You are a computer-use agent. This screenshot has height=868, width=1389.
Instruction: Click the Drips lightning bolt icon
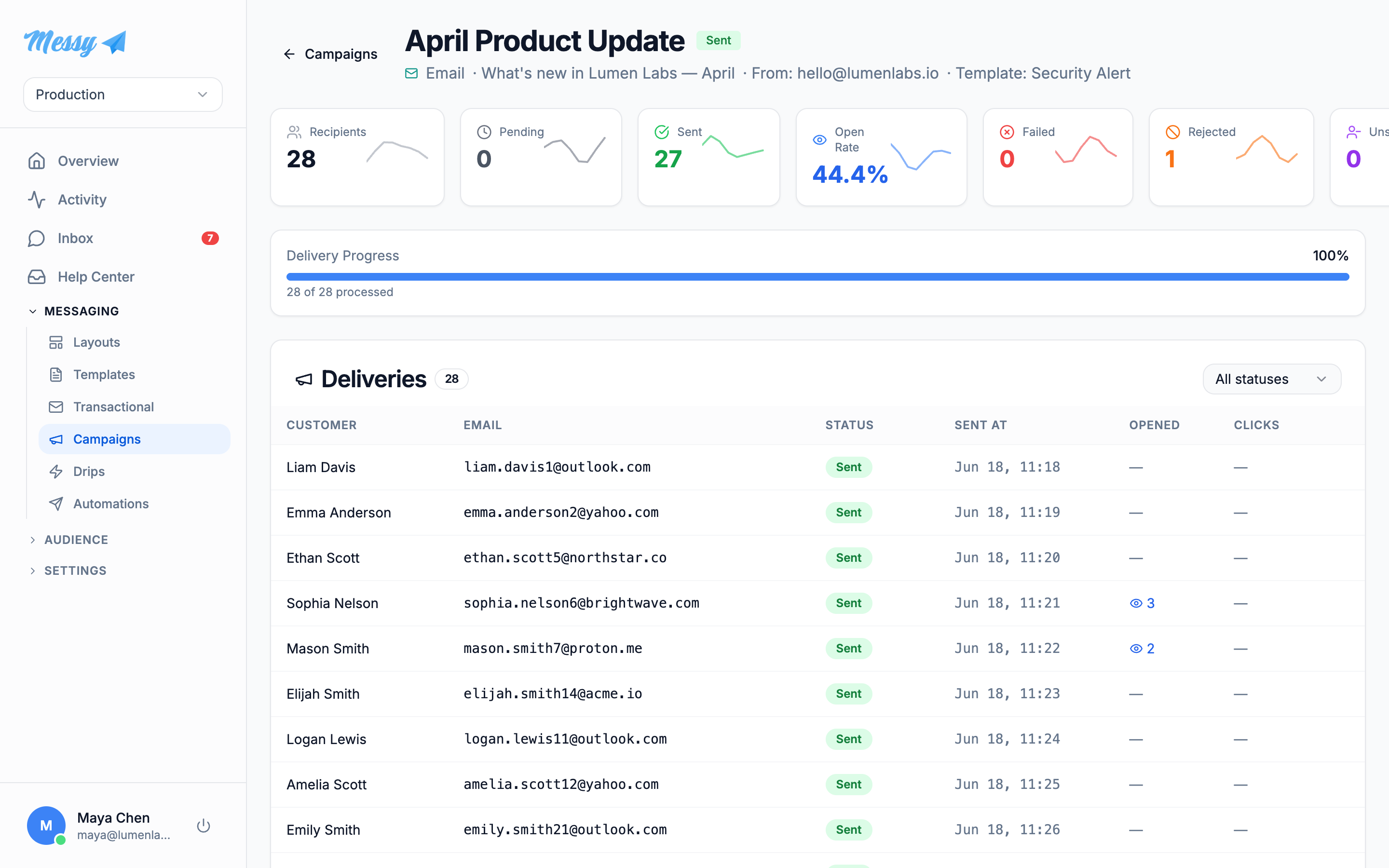55,471
